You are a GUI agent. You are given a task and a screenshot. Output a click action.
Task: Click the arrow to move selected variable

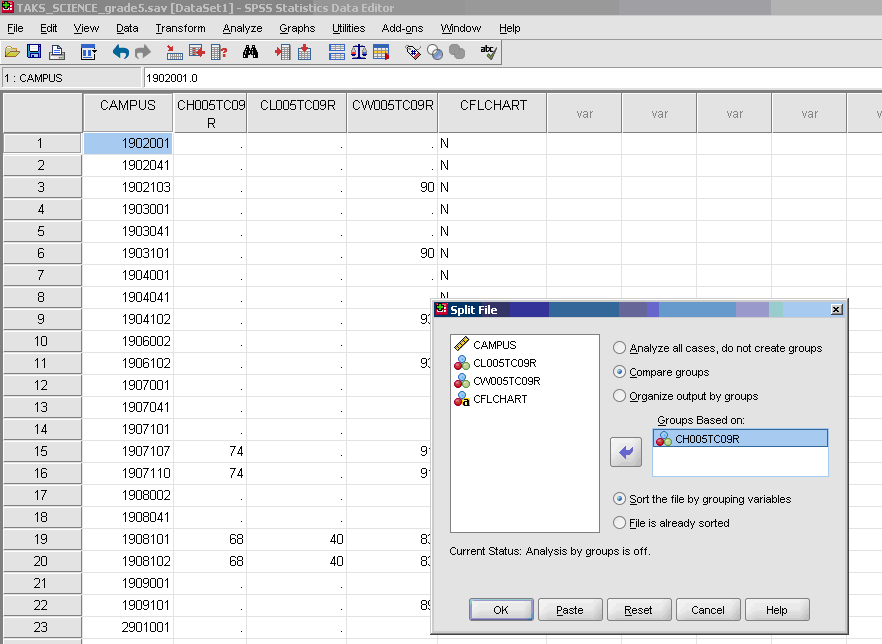(x=625, y=451)
